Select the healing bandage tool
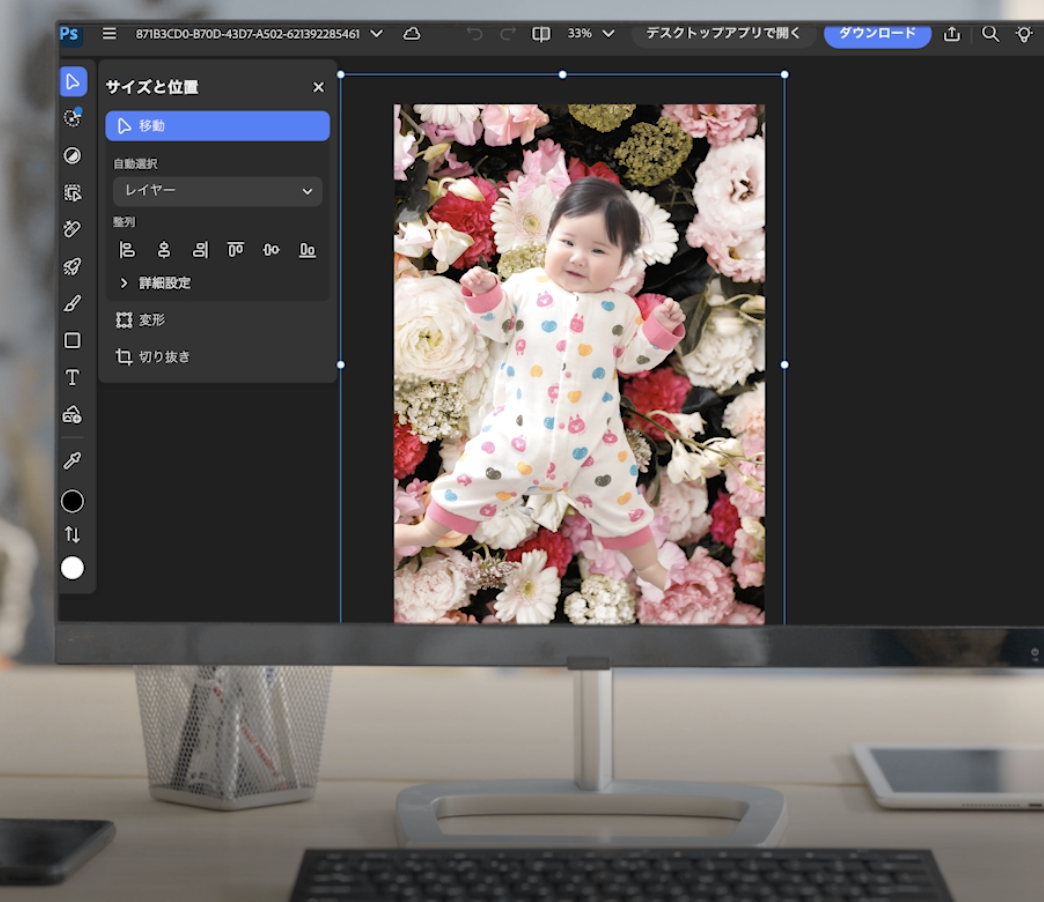Viewport: 1044px width, 902px height. 72,229
